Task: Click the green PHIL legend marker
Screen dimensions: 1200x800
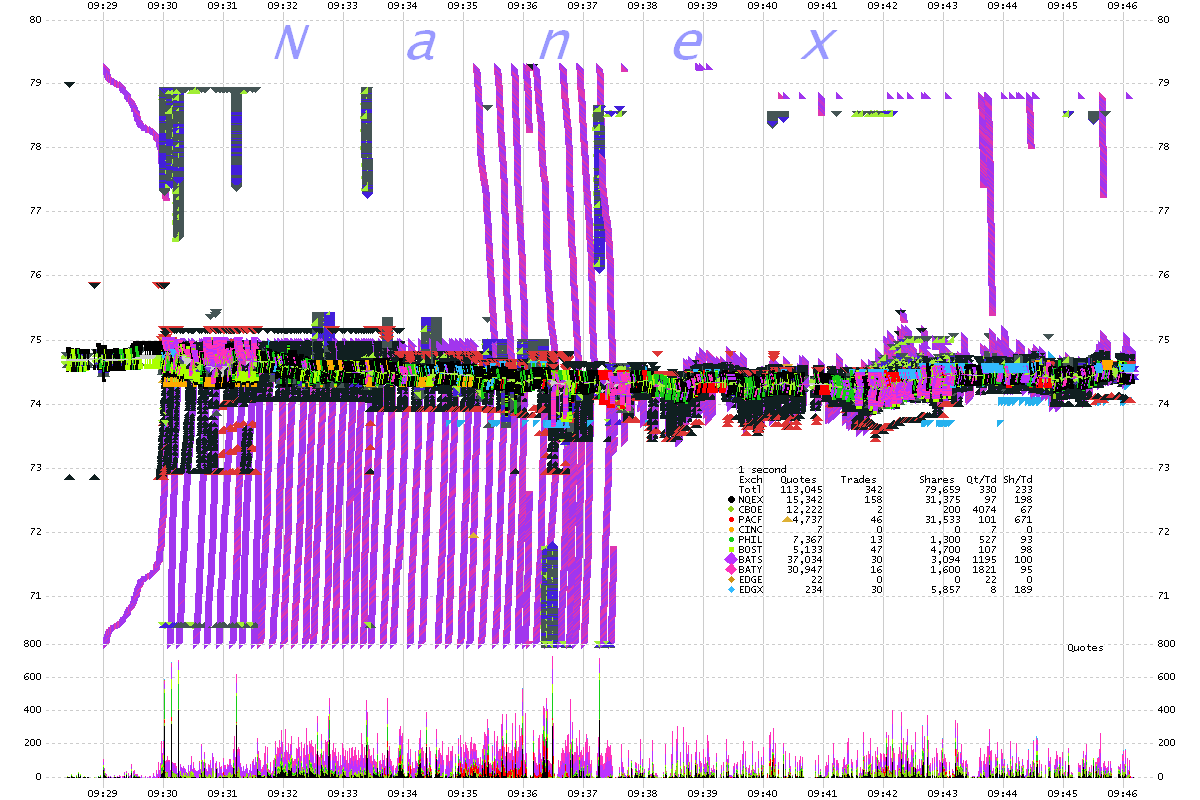Action: (x=731, y=539)
